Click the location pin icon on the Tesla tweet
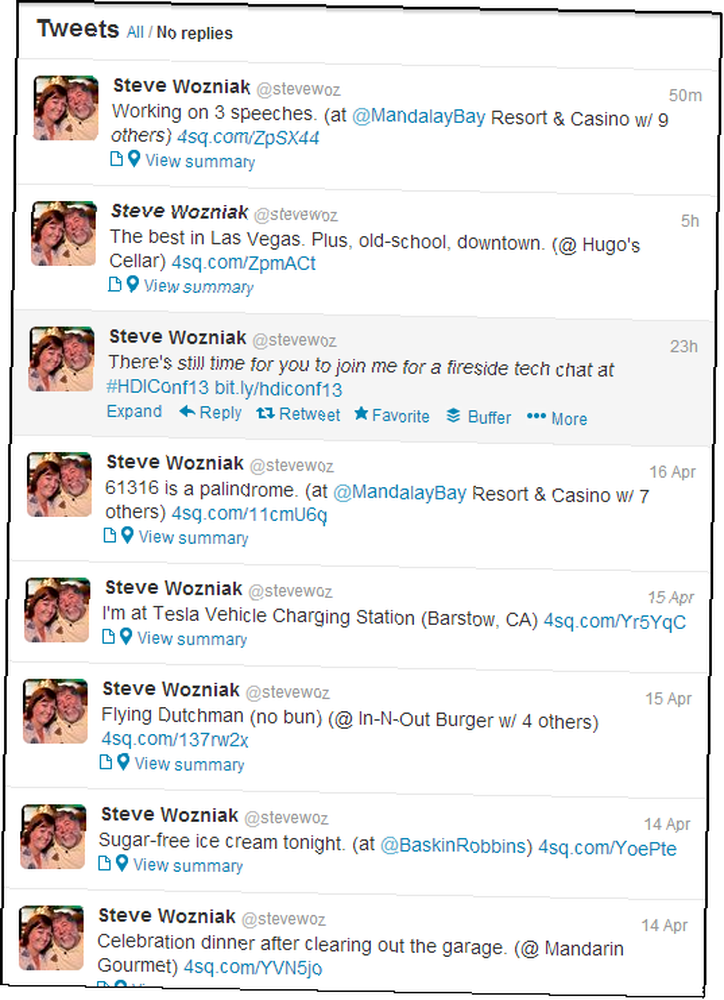Image resolution: width=724 pixels, height=1000 pixels. (126, 636)
